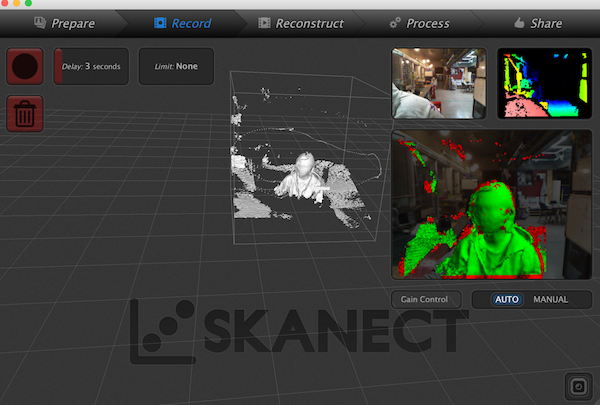
Task: Click the green overlay live preview
Action: (491, 204)
